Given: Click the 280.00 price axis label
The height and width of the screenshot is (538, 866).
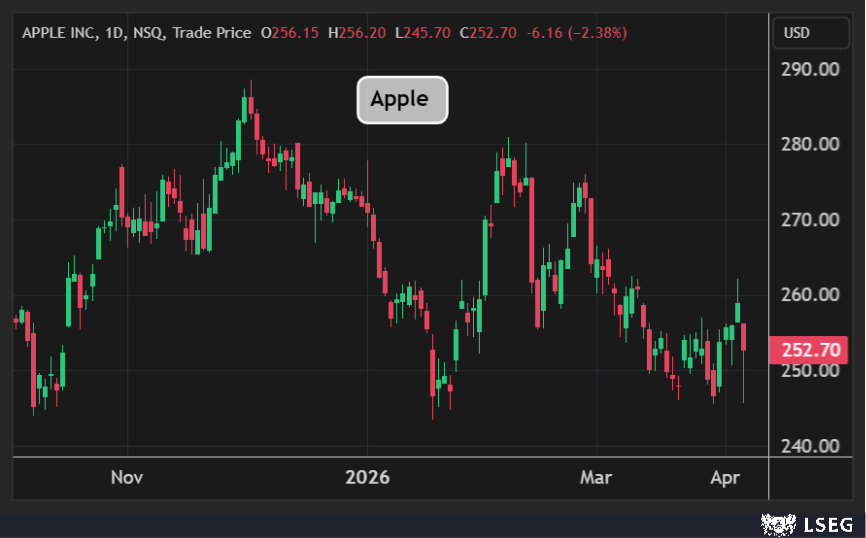Looking at the screenshot, I should (809, 144).
